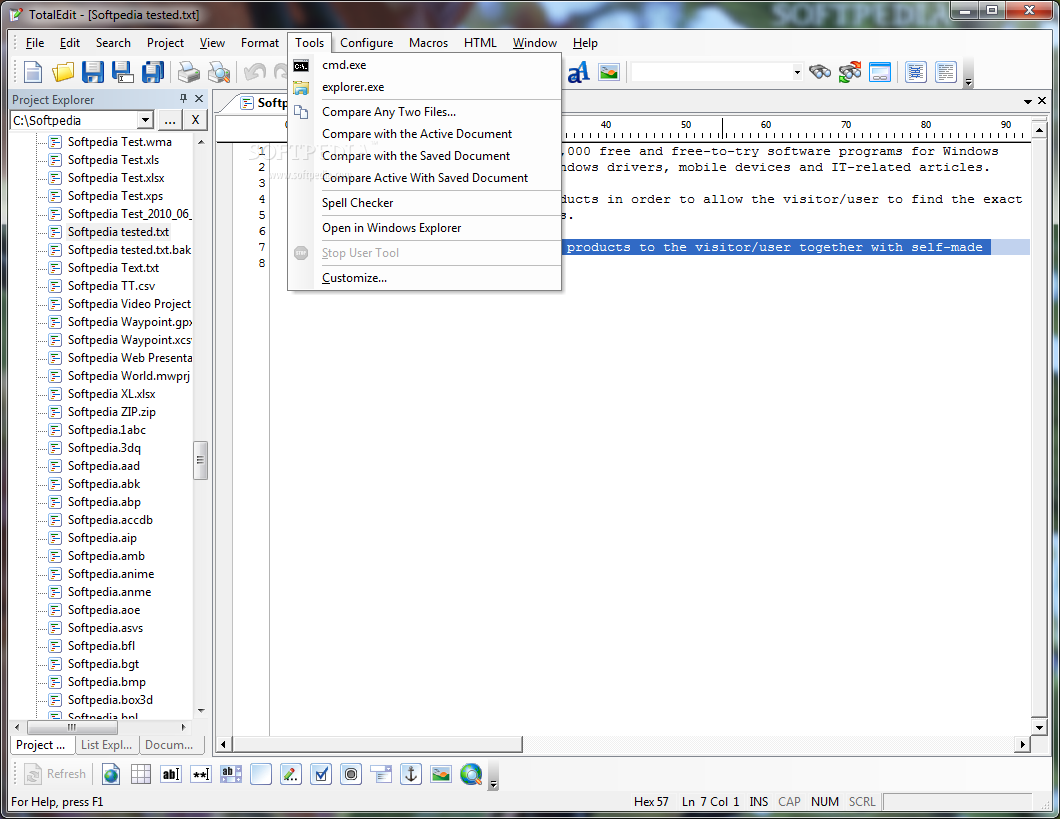1060x819 pixels.
Task: Insert a button using the blank button icon
Action: [x=261, y=774]
